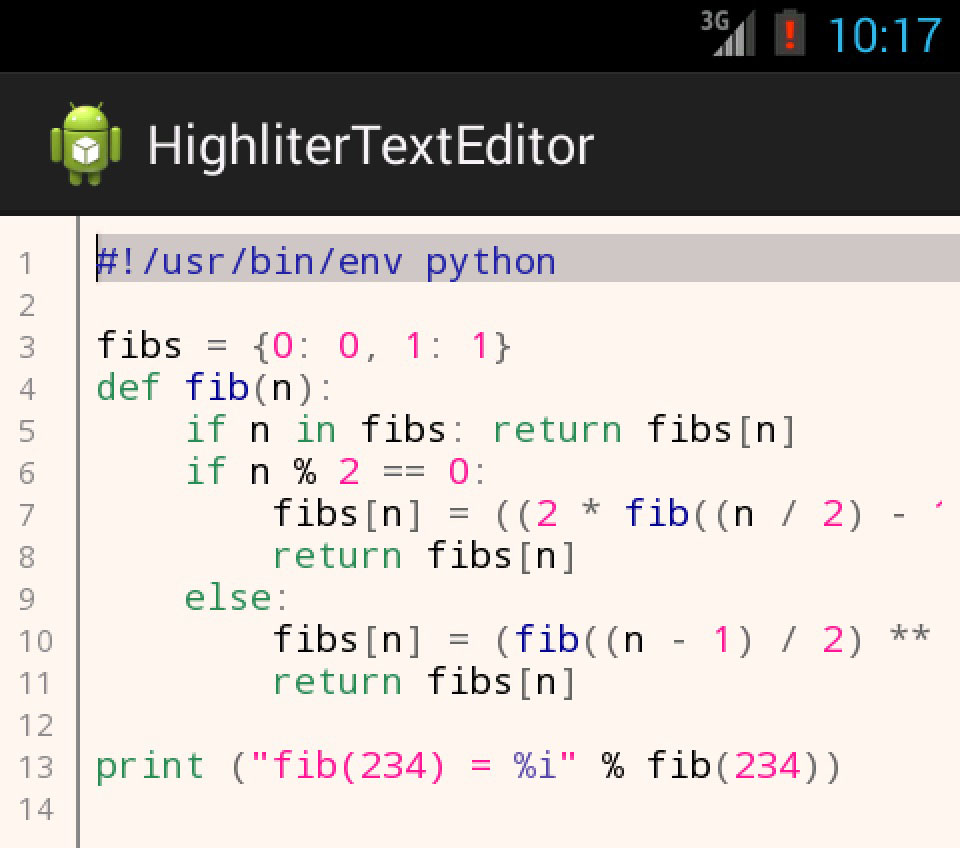The height and width of the screenshot is (850, 960).
Task: Click 'return fibs[n]' on line 11
Action: click(x=425, y=682)
